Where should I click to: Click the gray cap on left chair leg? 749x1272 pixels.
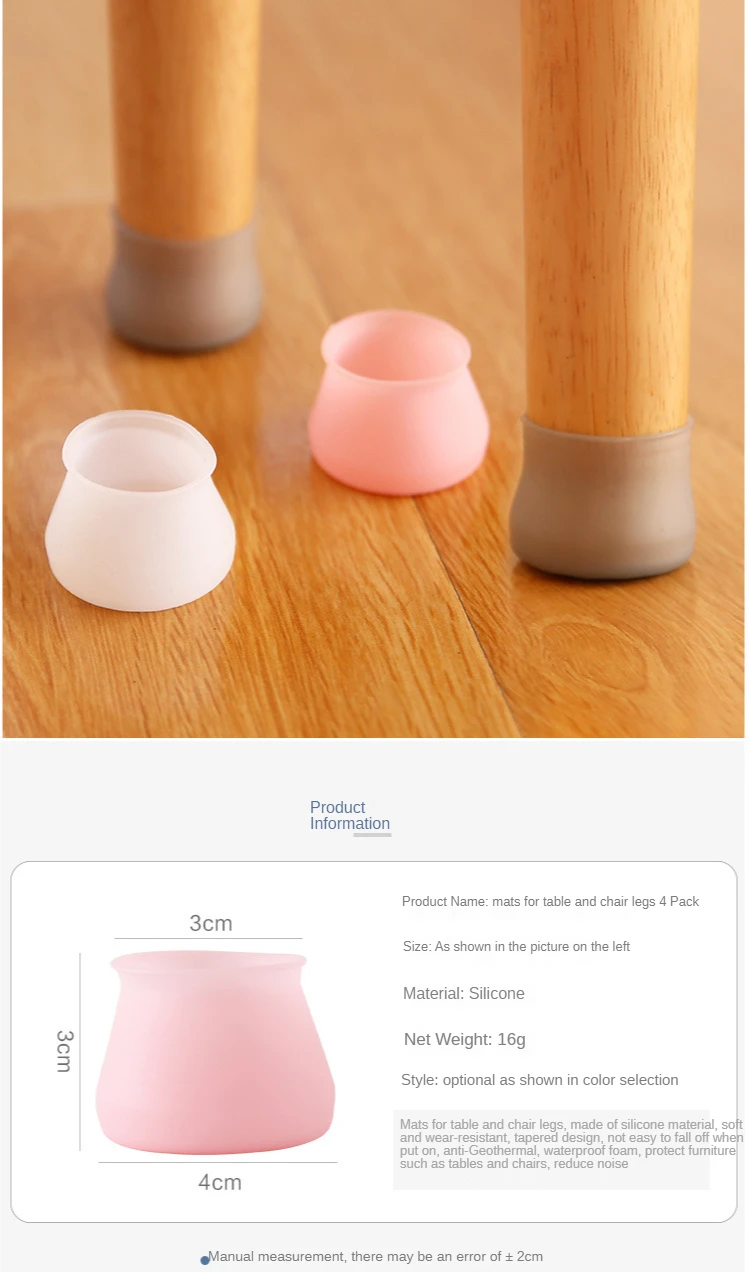(x=185, y=279)
